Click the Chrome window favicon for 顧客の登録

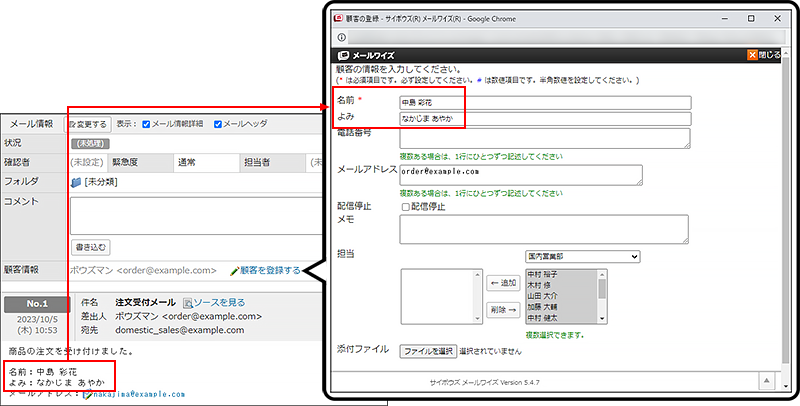(338, 18)
